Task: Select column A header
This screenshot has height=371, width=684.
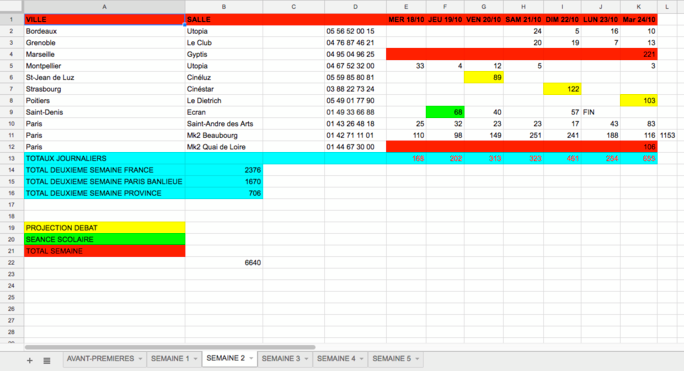Action: coord(104,7)
